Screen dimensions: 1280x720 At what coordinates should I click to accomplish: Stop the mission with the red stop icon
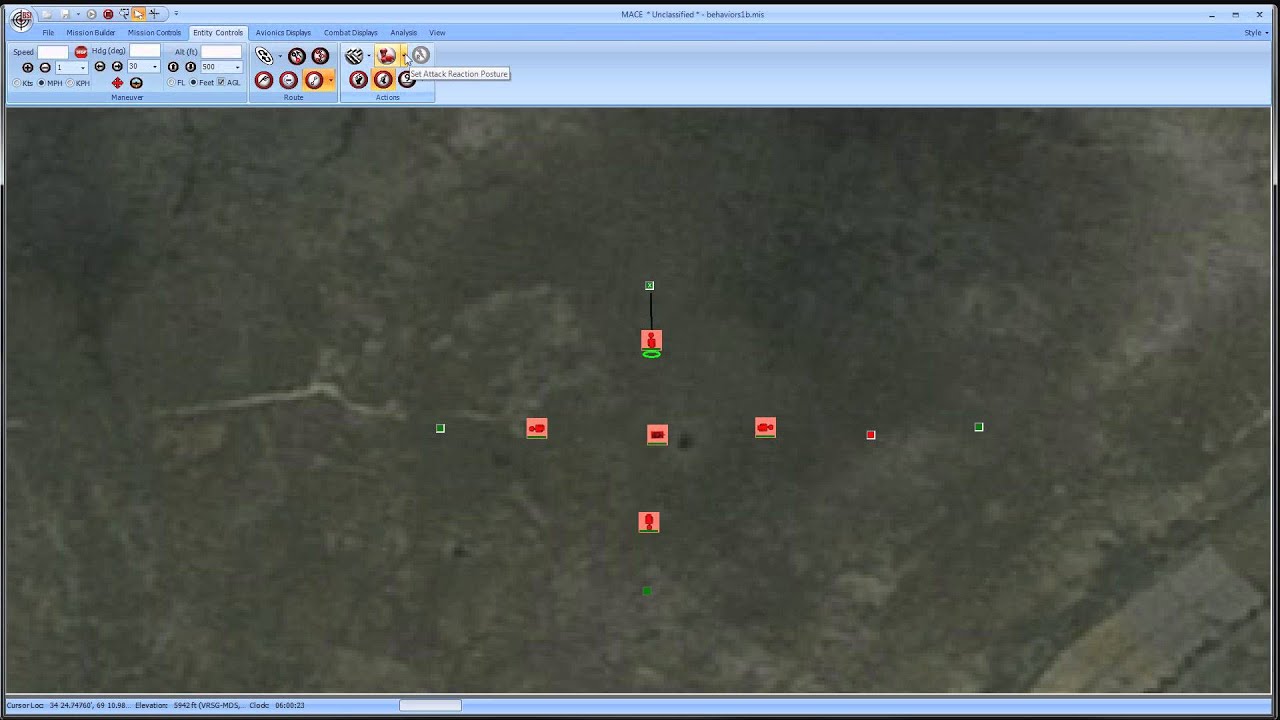pyautogui.click(x=108, y=14)
